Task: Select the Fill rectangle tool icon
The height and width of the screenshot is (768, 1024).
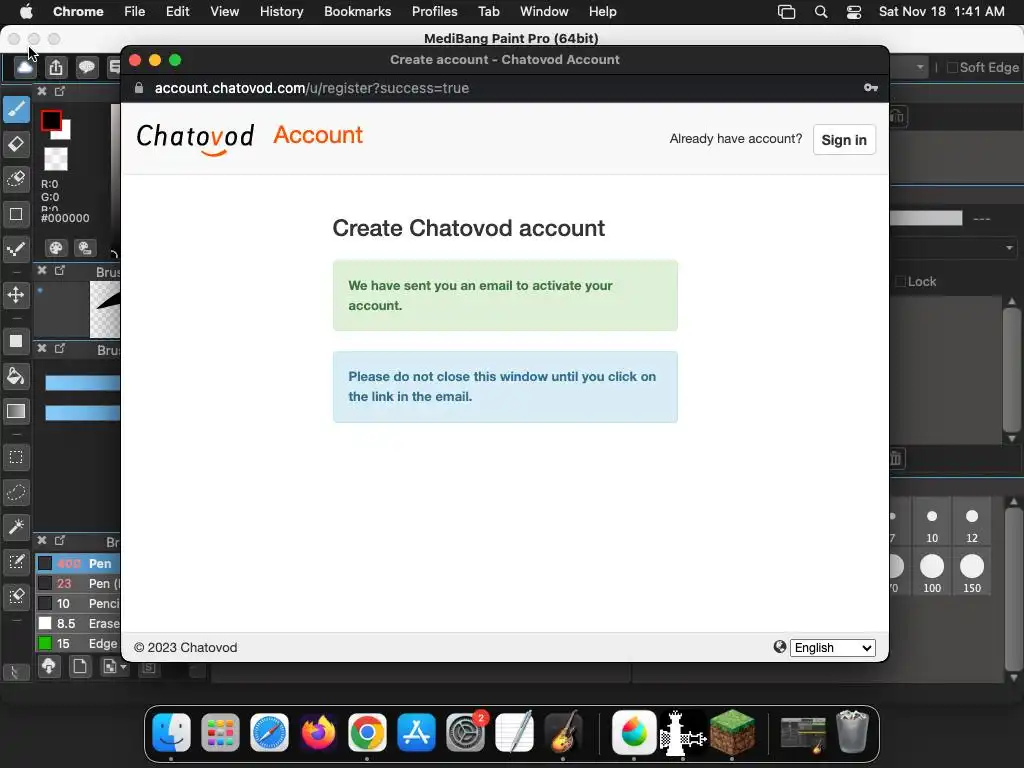Action: click(x=16, y=342)
